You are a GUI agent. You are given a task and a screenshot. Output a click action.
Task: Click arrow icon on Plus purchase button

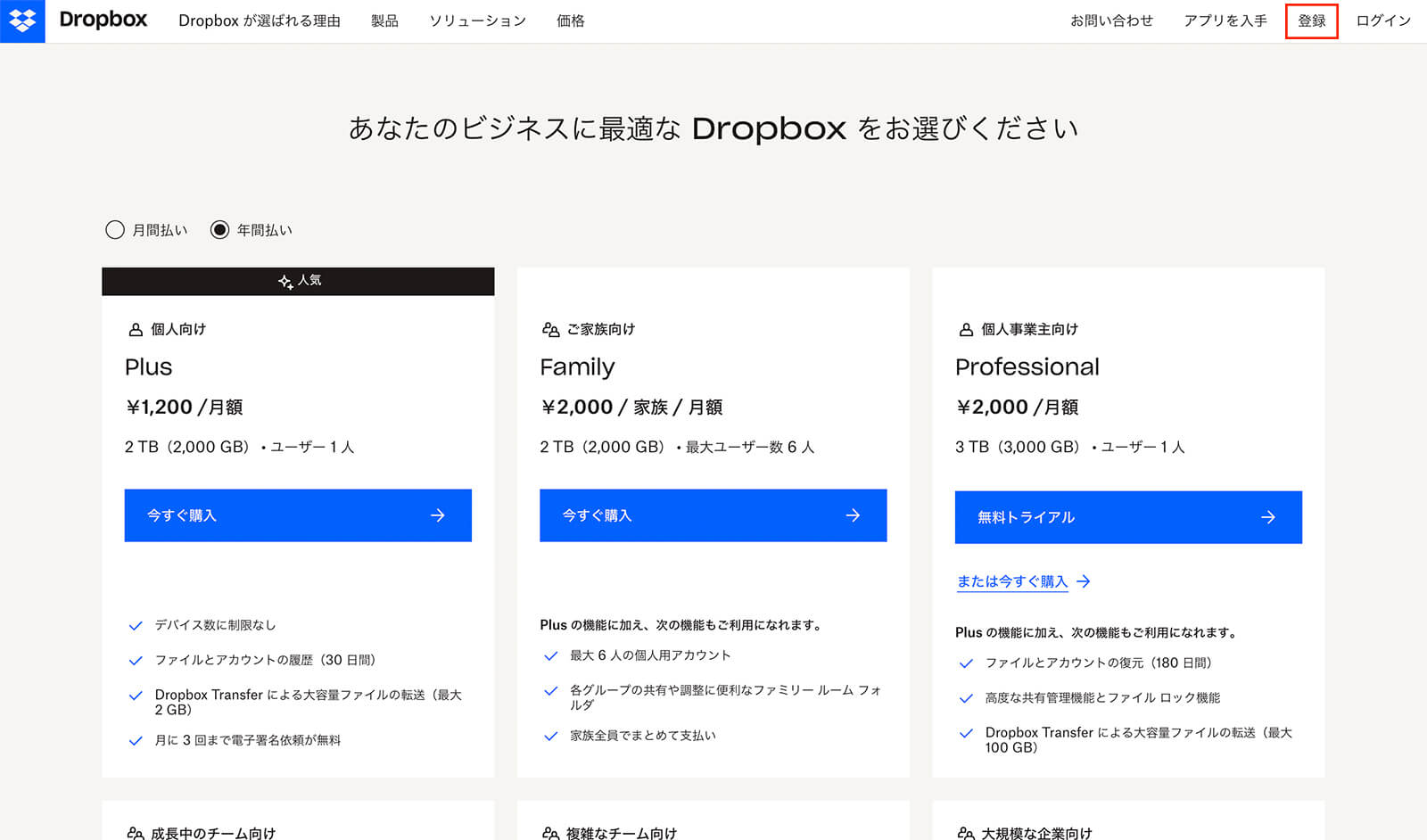(438, 515)
